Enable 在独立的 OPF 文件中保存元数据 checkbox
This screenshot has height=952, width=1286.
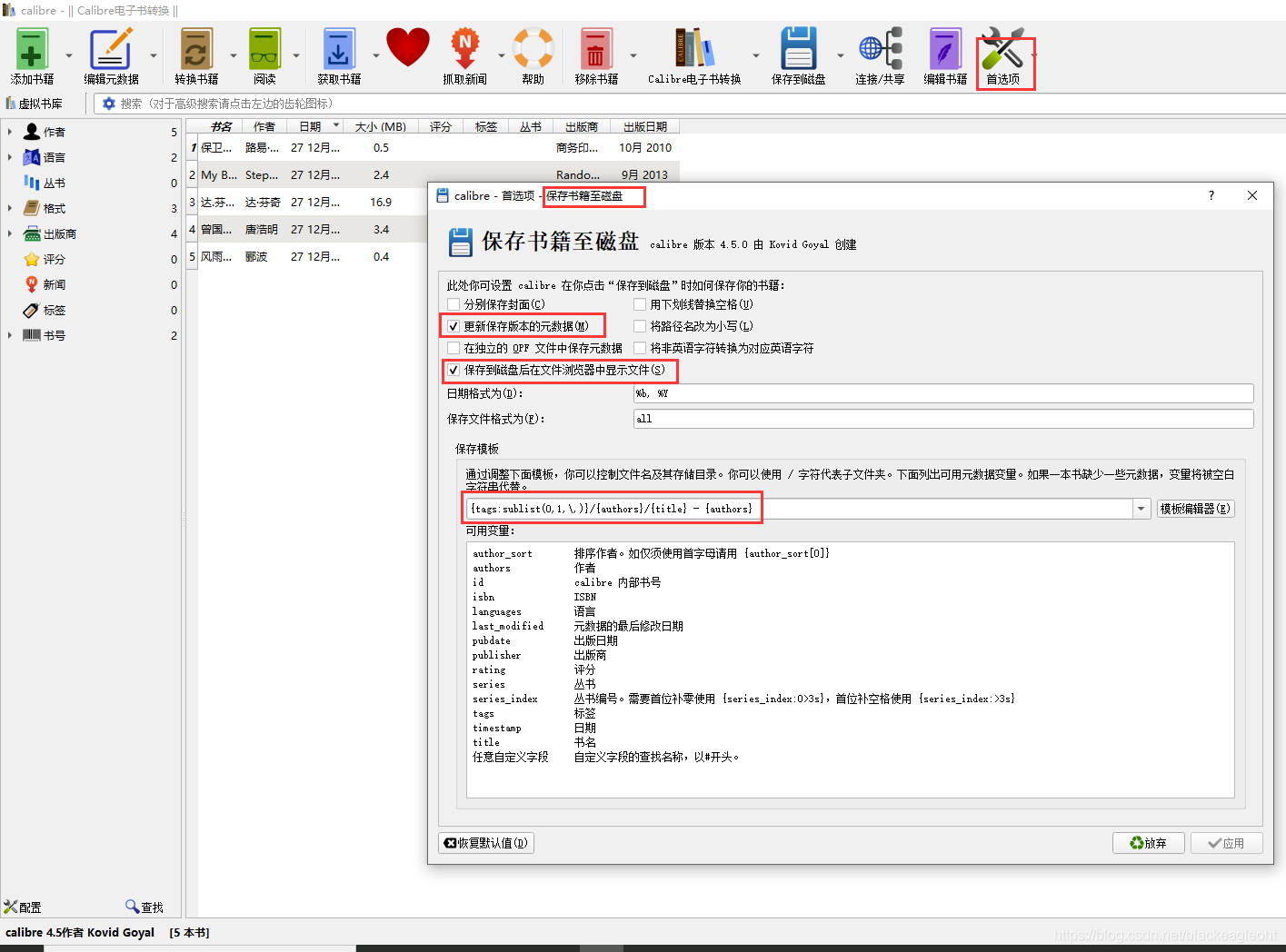point(454,348)
